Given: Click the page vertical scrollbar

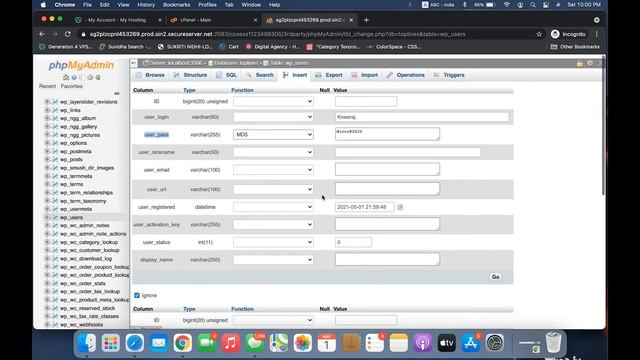Looking at the screenshot, I should [603, 127].
